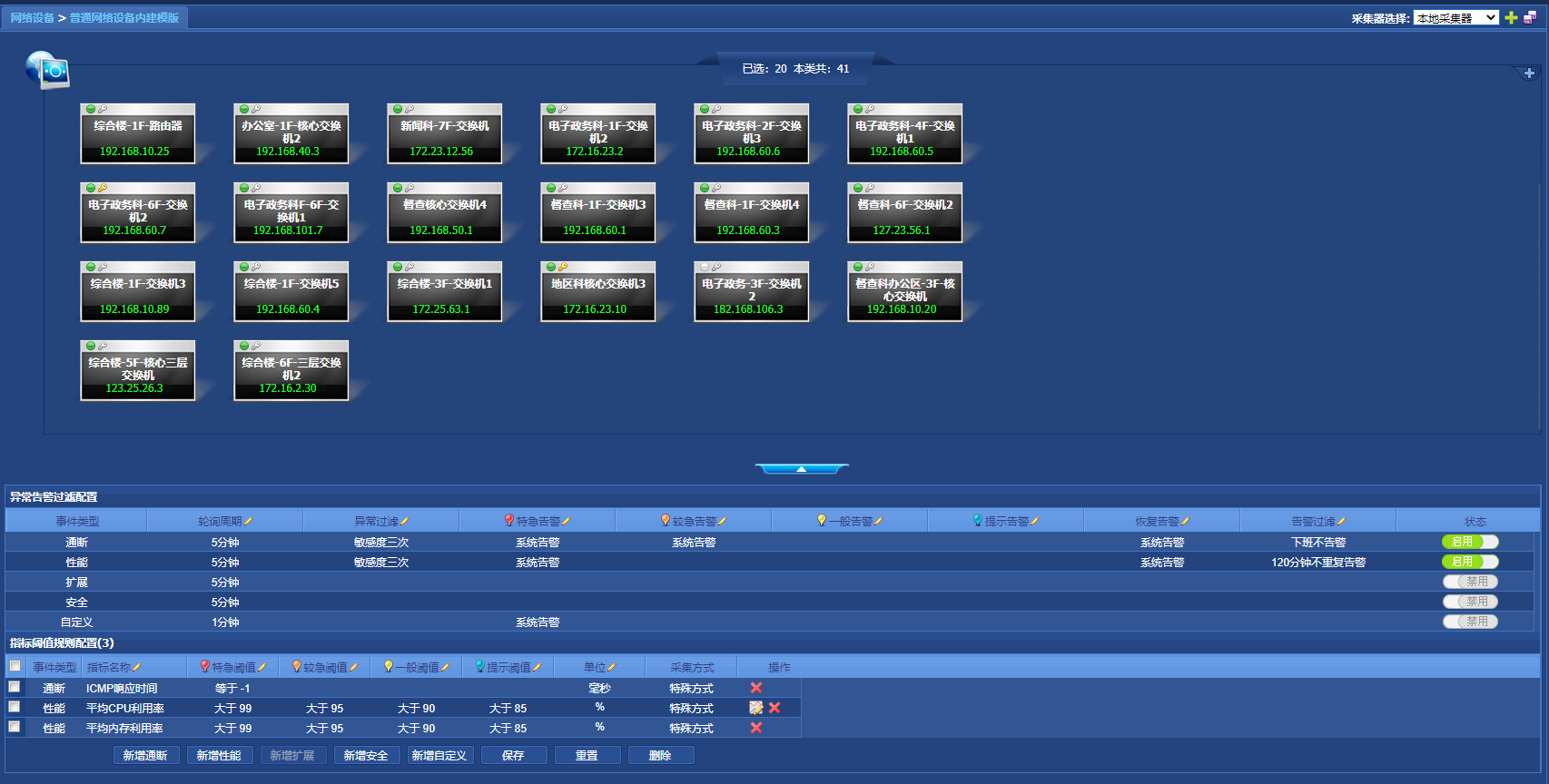Screen dimensions: 1549x784
Task: Click the 新增性能 button
Action: click(219, 755)
